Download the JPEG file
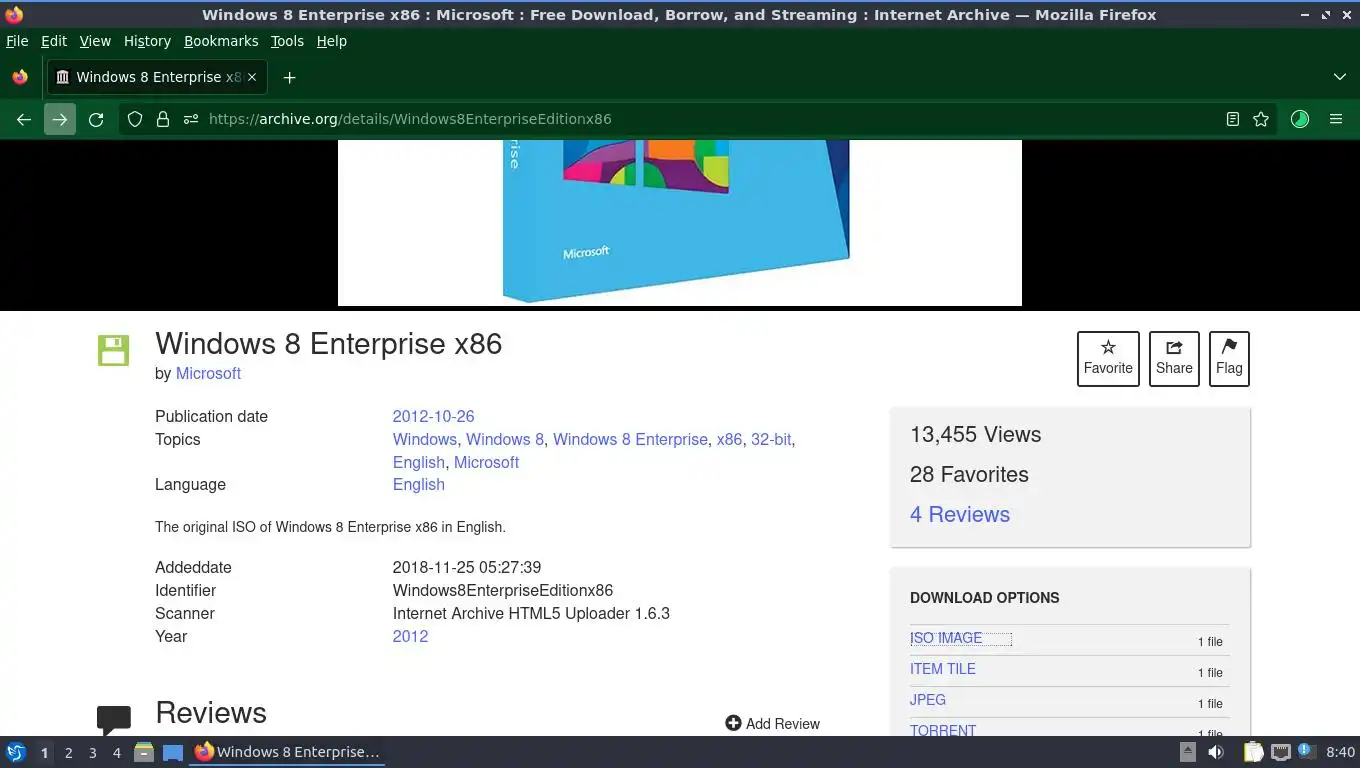The height and width of the screenshot is (768, 1360). [x=928, y=700]
